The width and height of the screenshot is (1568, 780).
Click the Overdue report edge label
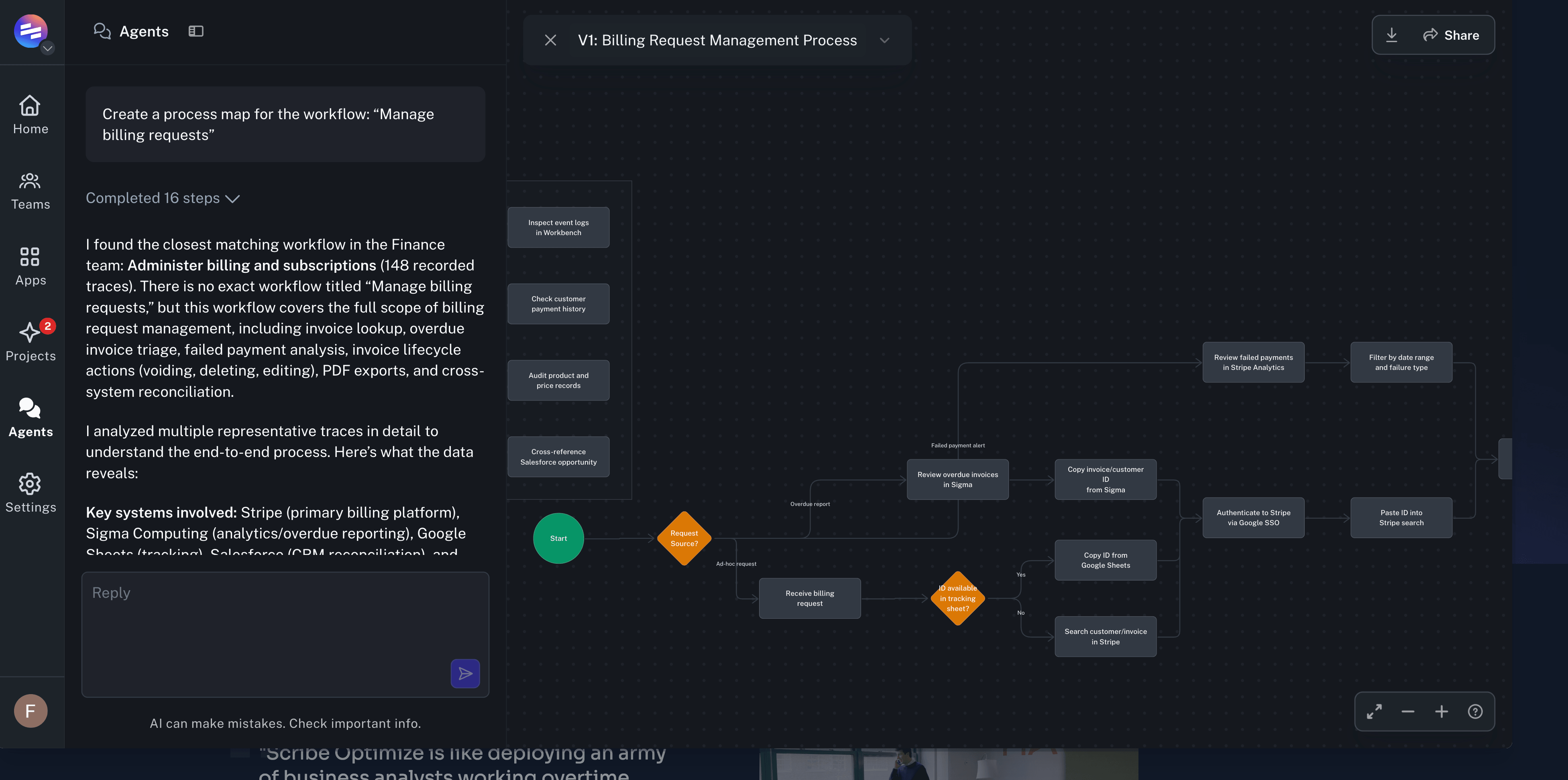tap(810, 504)
